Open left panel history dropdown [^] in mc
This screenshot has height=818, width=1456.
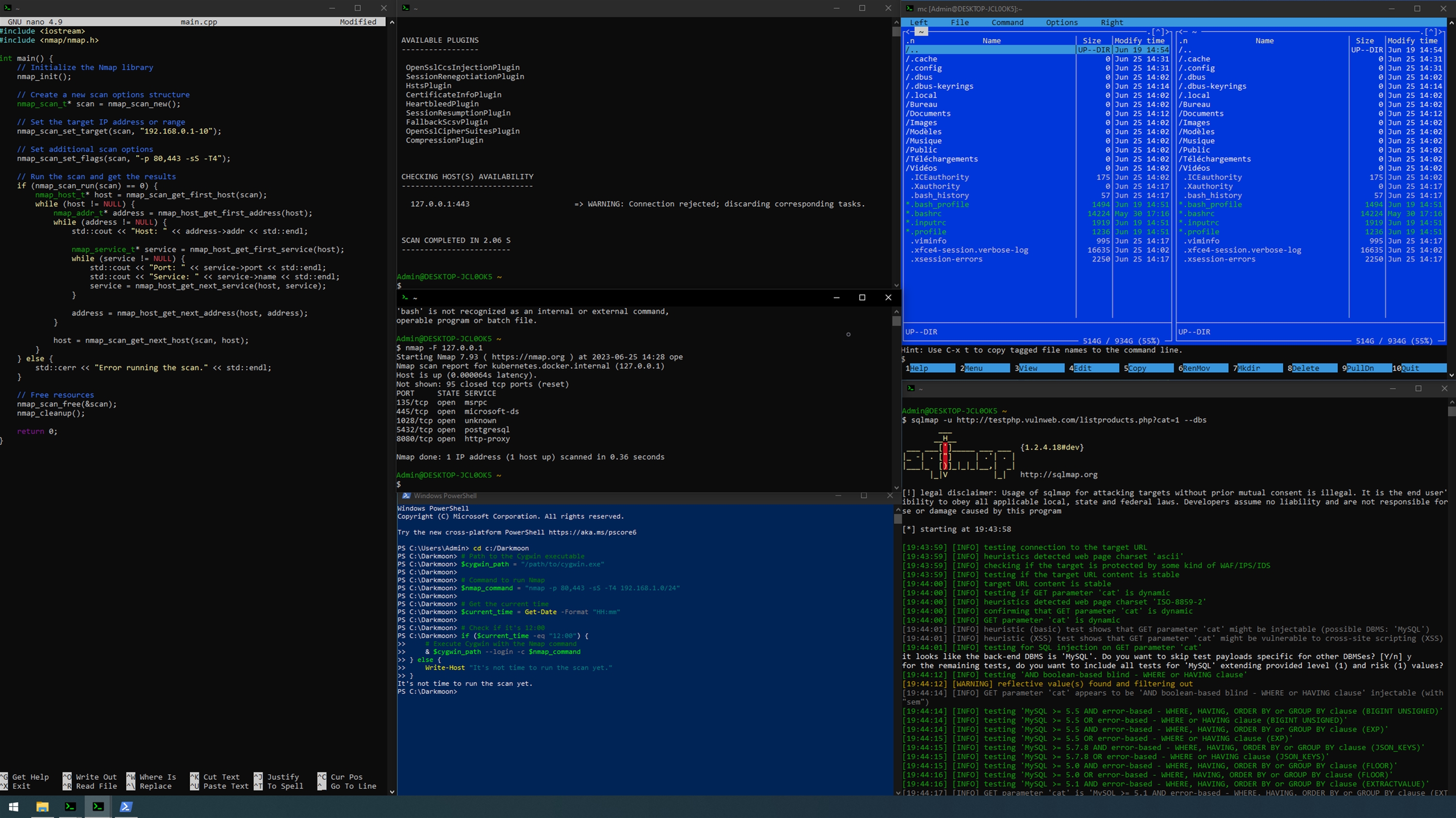(x=1158, y=32)
